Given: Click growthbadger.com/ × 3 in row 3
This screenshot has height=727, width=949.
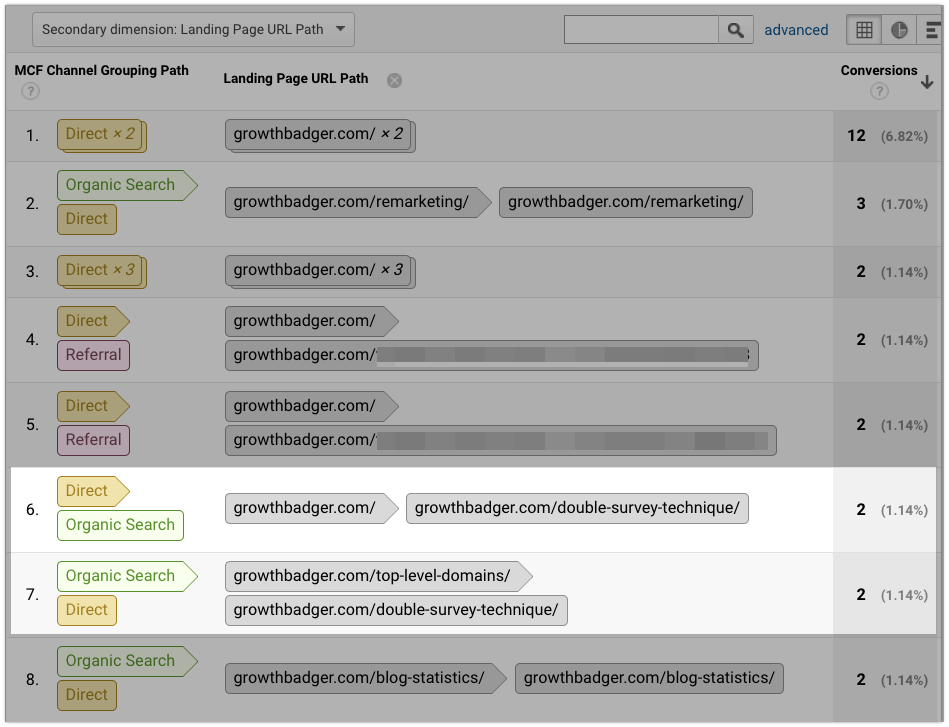Looking at the screenshot, I should 320,271.
